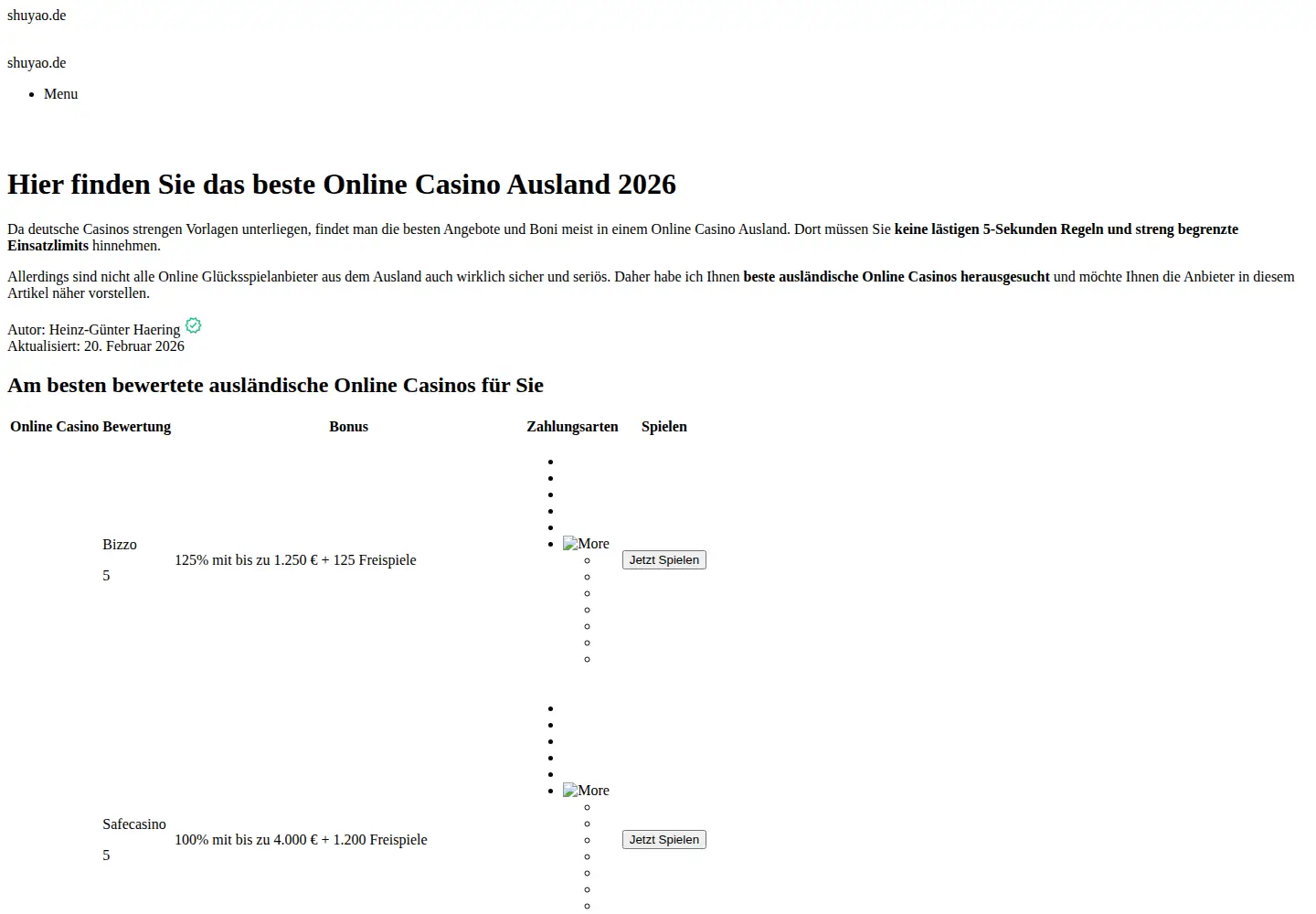
Task: Click the Bewertung column header
Action: 137,427
